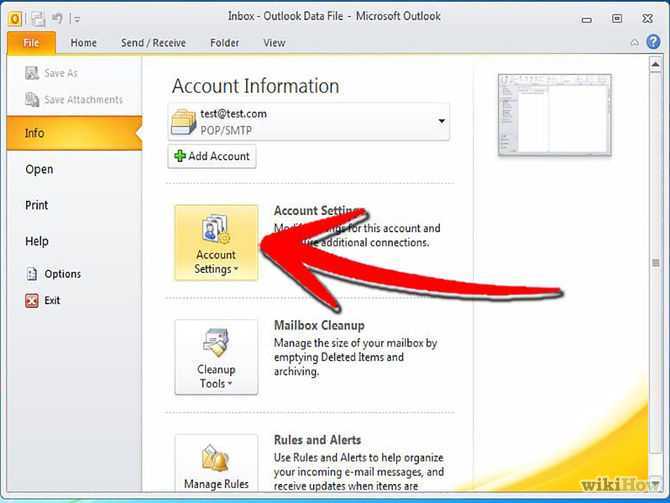Open Microsoft Outlook Help question mark icon
This screenshot has height=503, width=670.
tap(653, 42)
